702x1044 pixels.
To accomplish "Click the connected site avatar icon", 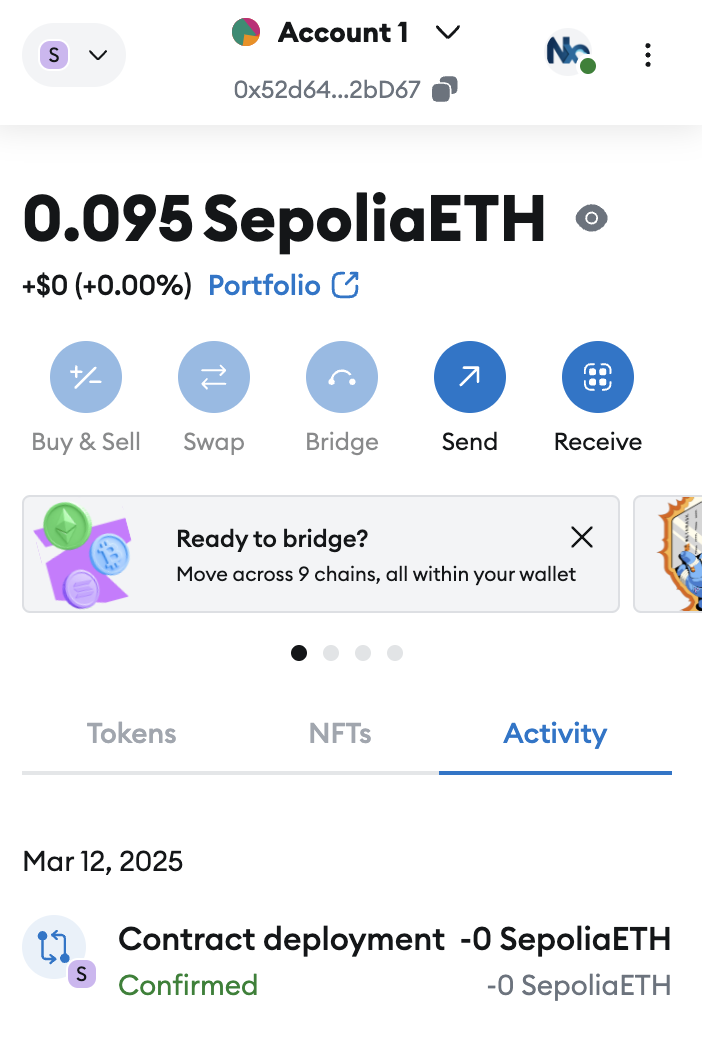I will (569, 53).
